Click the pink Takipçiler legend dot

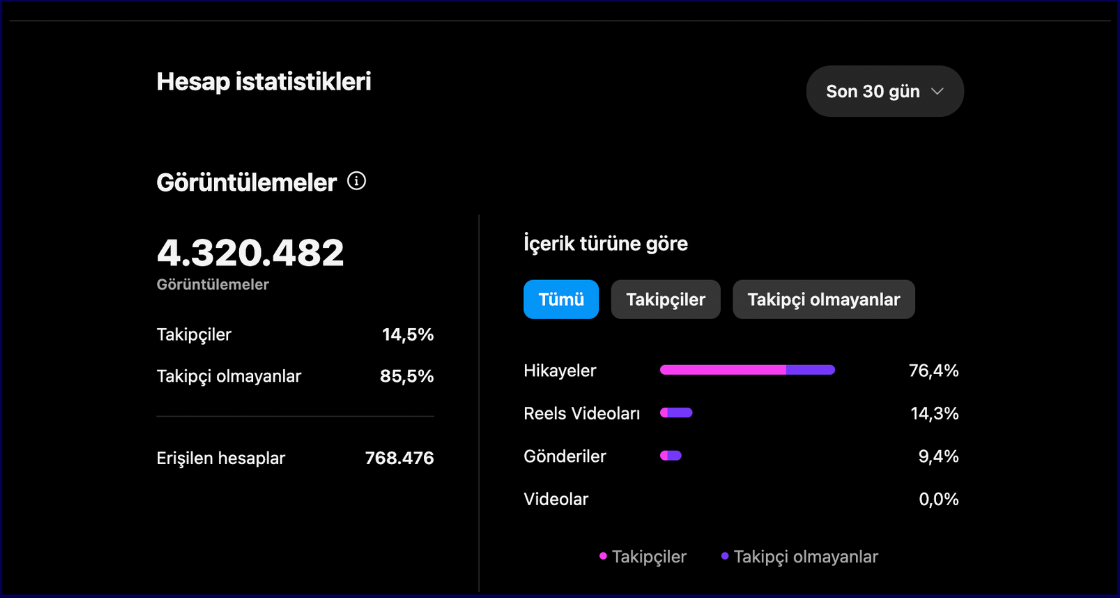603,557
